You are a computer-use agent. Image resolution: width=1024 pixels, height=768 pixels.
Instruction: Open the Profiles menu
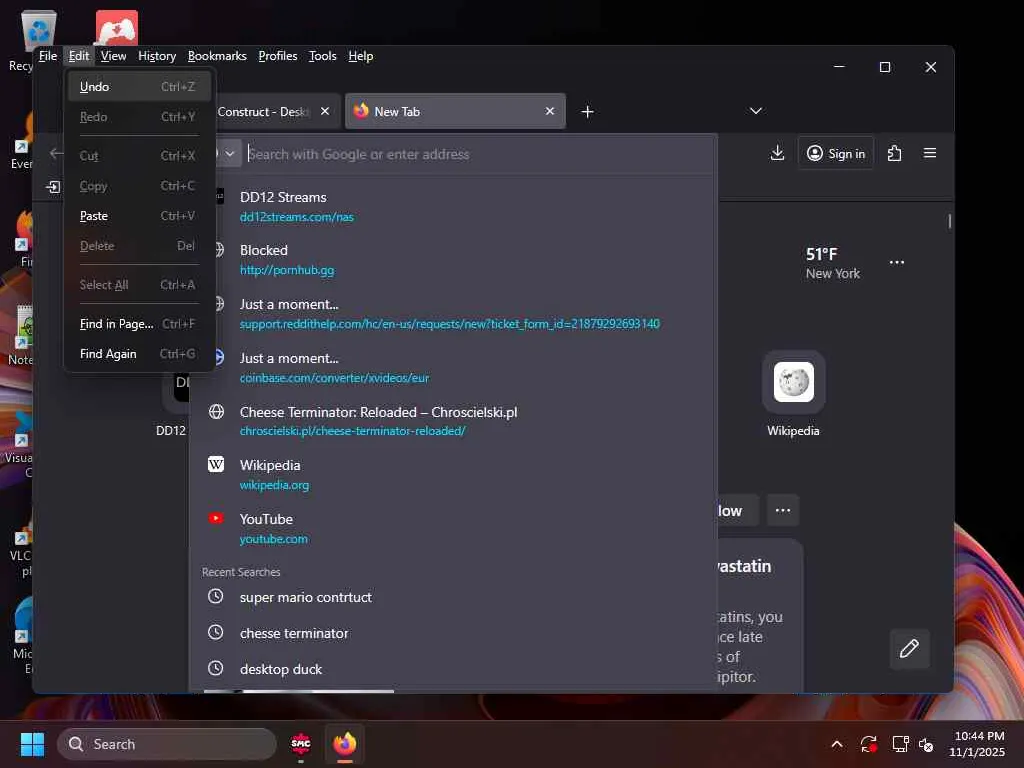tap(278, 56)
